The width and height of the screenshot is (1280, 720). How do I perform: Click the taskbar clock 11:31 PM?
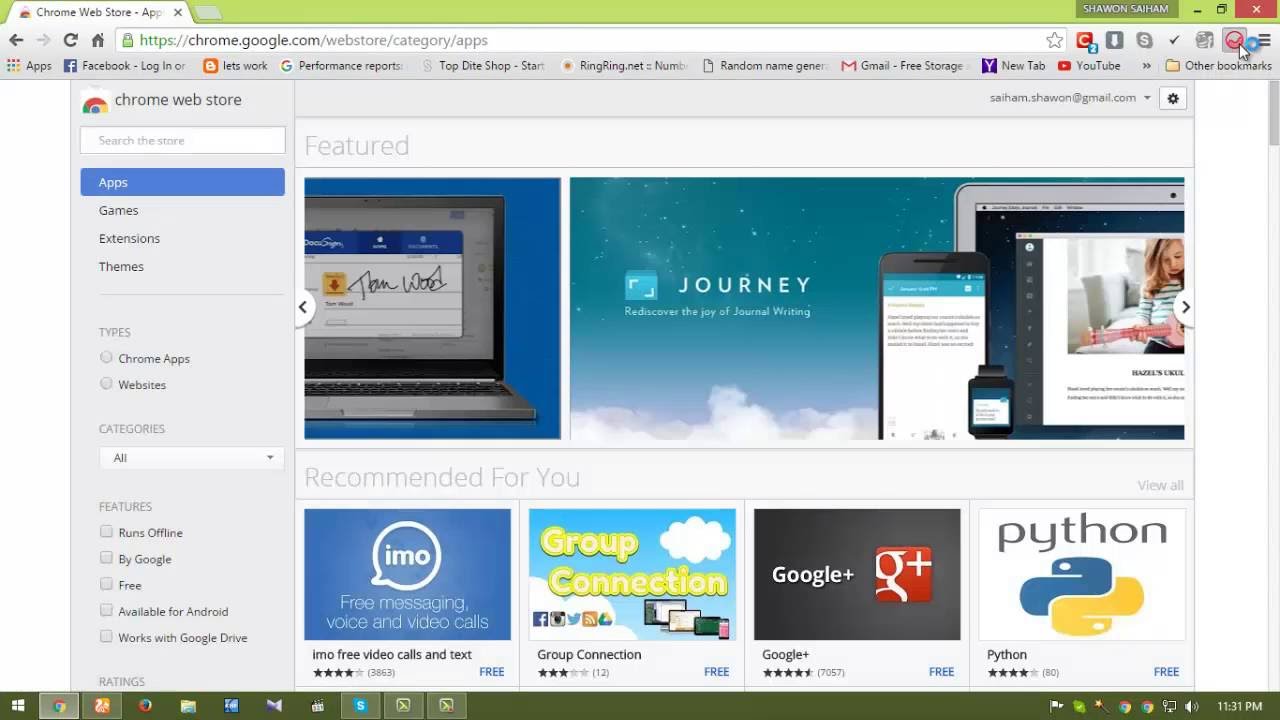point(1240,706)
